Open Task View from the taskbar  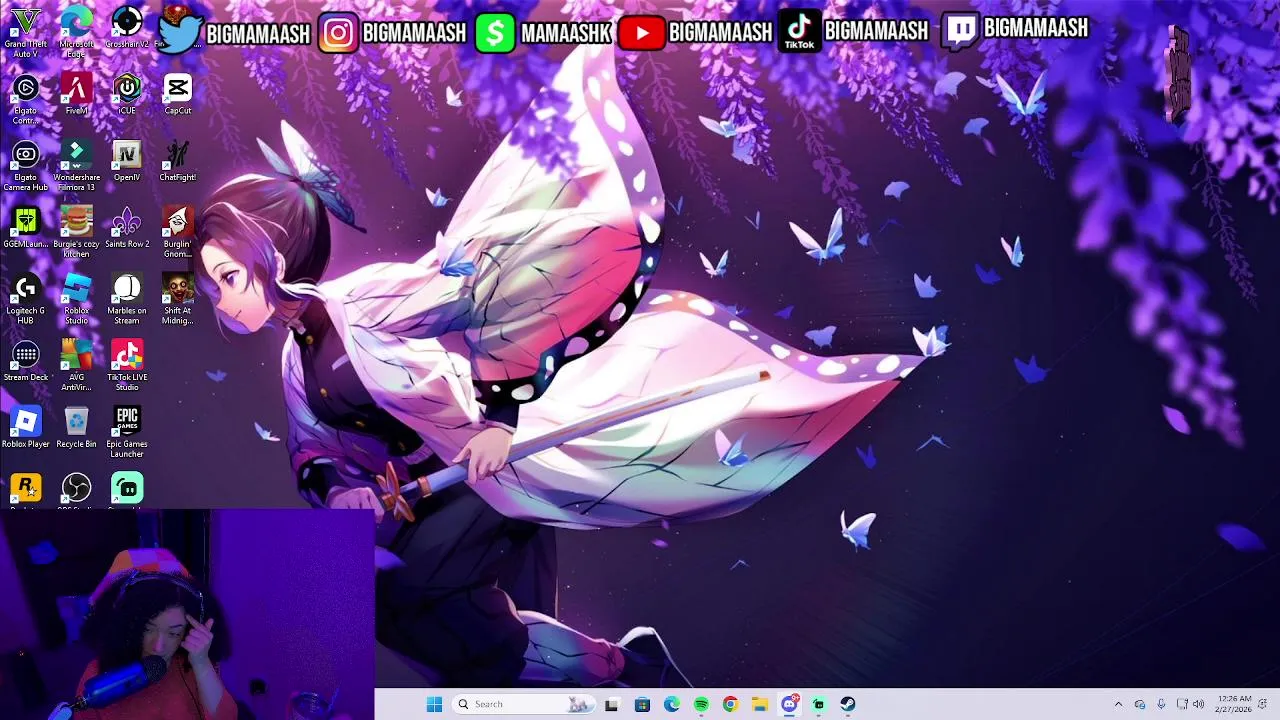(x=611, y=704)
